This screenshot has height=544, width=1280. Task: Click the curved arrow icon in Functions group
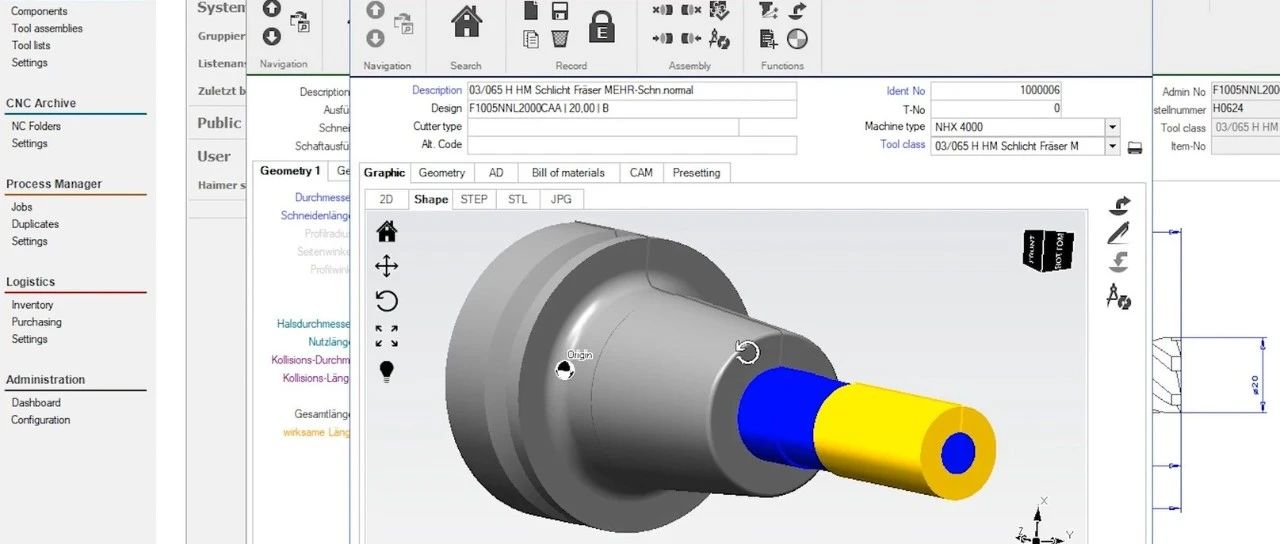point(797,11)
